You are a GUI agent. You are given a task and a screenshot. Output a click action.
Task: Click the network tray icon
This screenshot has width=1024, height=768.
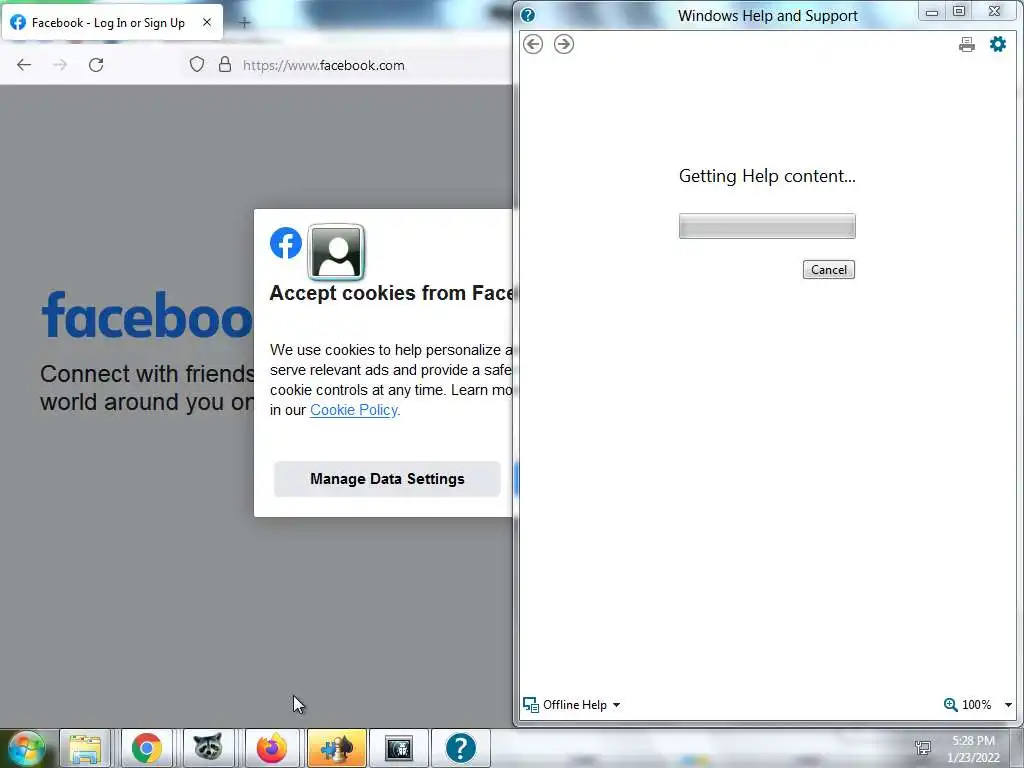click(x=923, y=748)
